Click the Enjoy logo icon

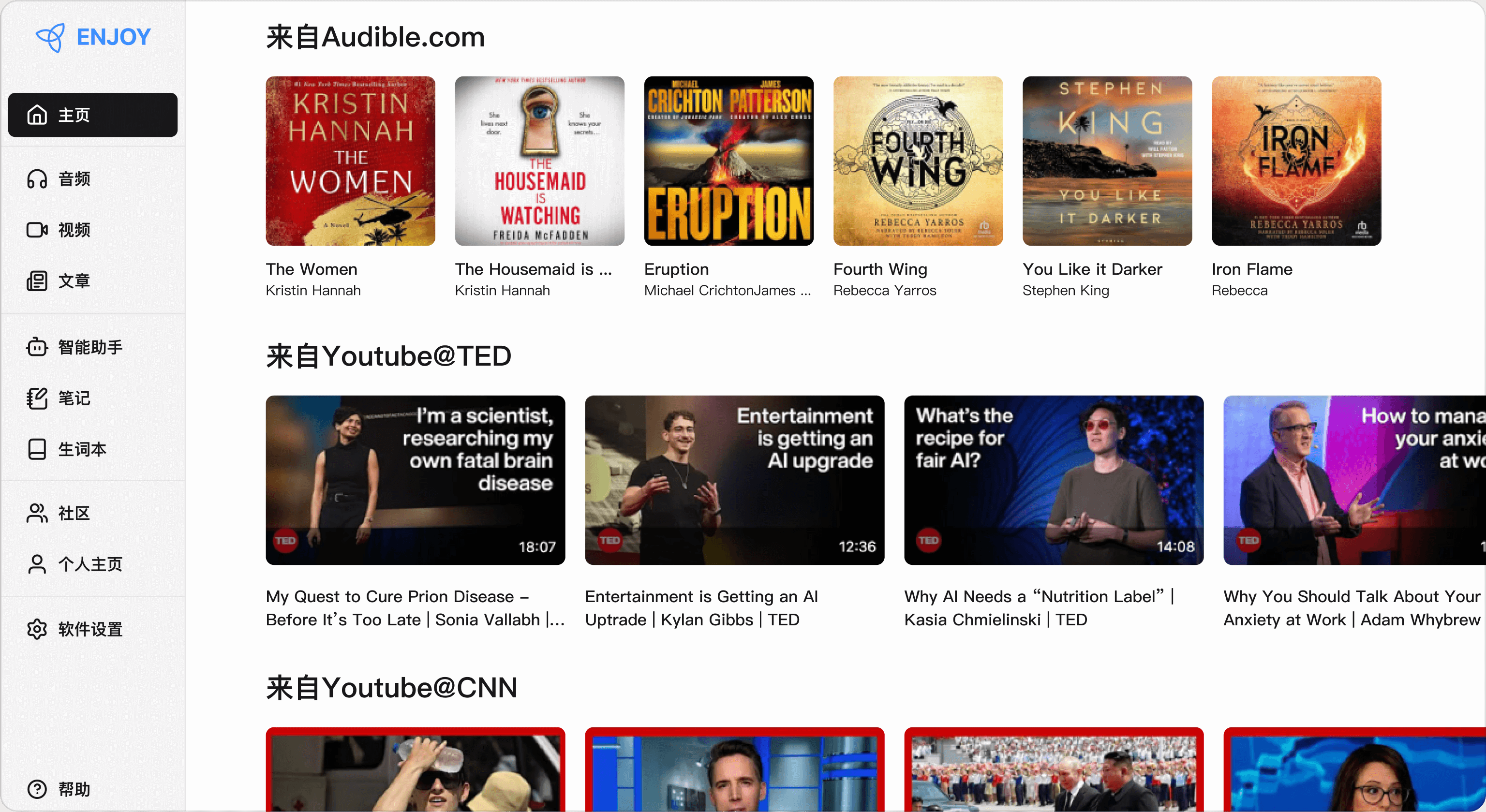point(51,38)
